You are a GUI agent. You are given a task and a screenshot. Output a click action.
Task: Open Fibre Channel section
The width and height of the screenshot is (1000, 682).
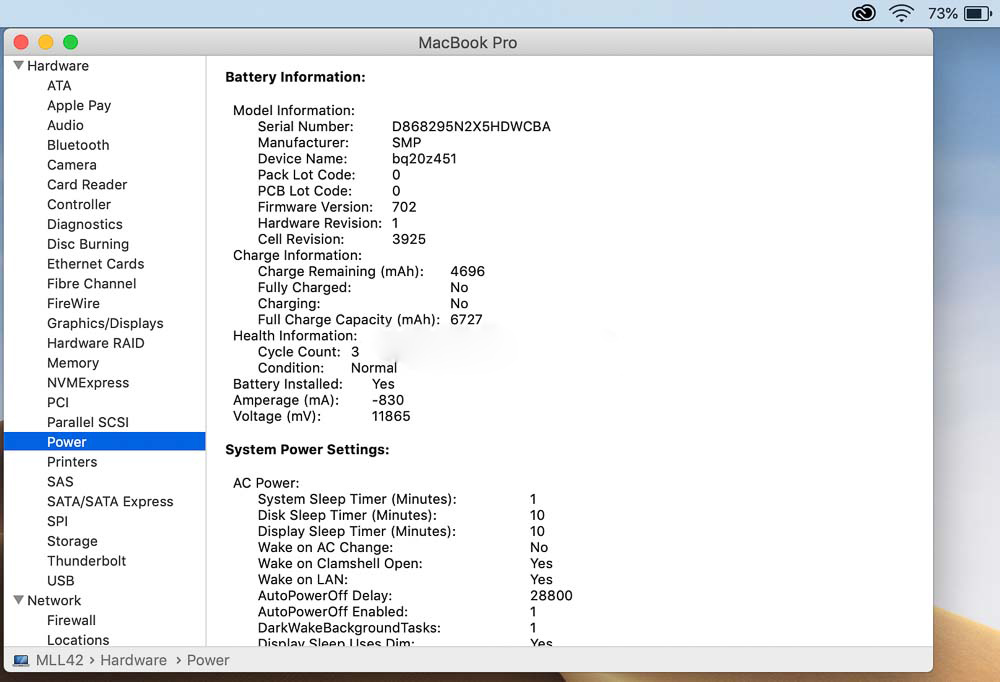pyautogui.click(x=91, y=283)
